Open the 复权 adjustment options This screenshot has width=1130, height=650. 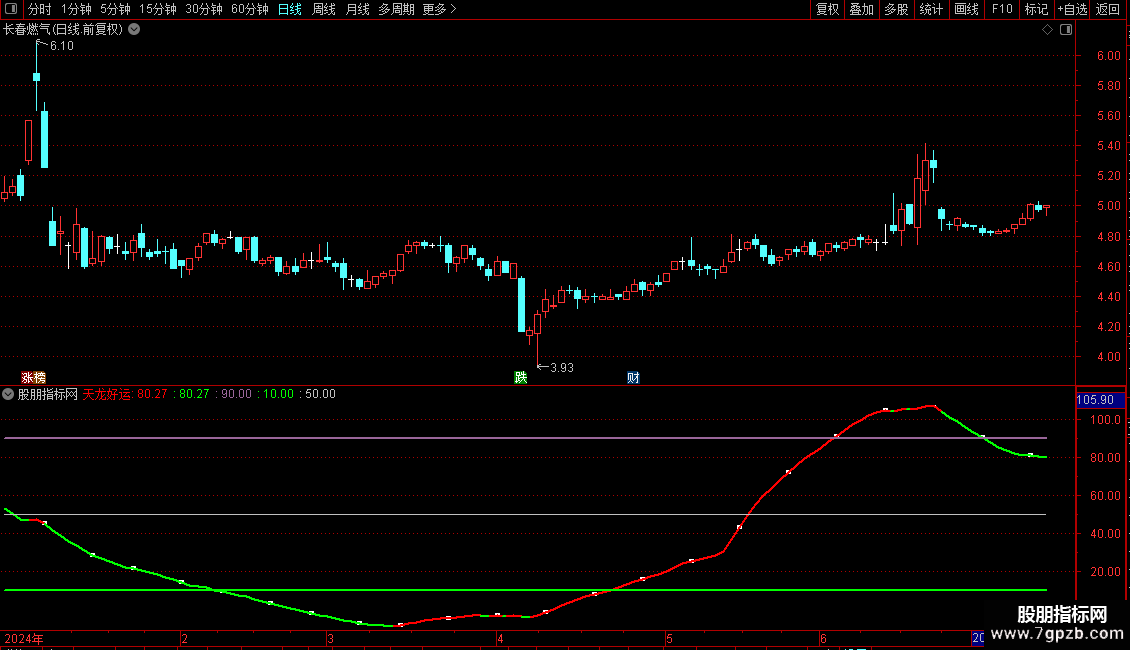(827, 9)
